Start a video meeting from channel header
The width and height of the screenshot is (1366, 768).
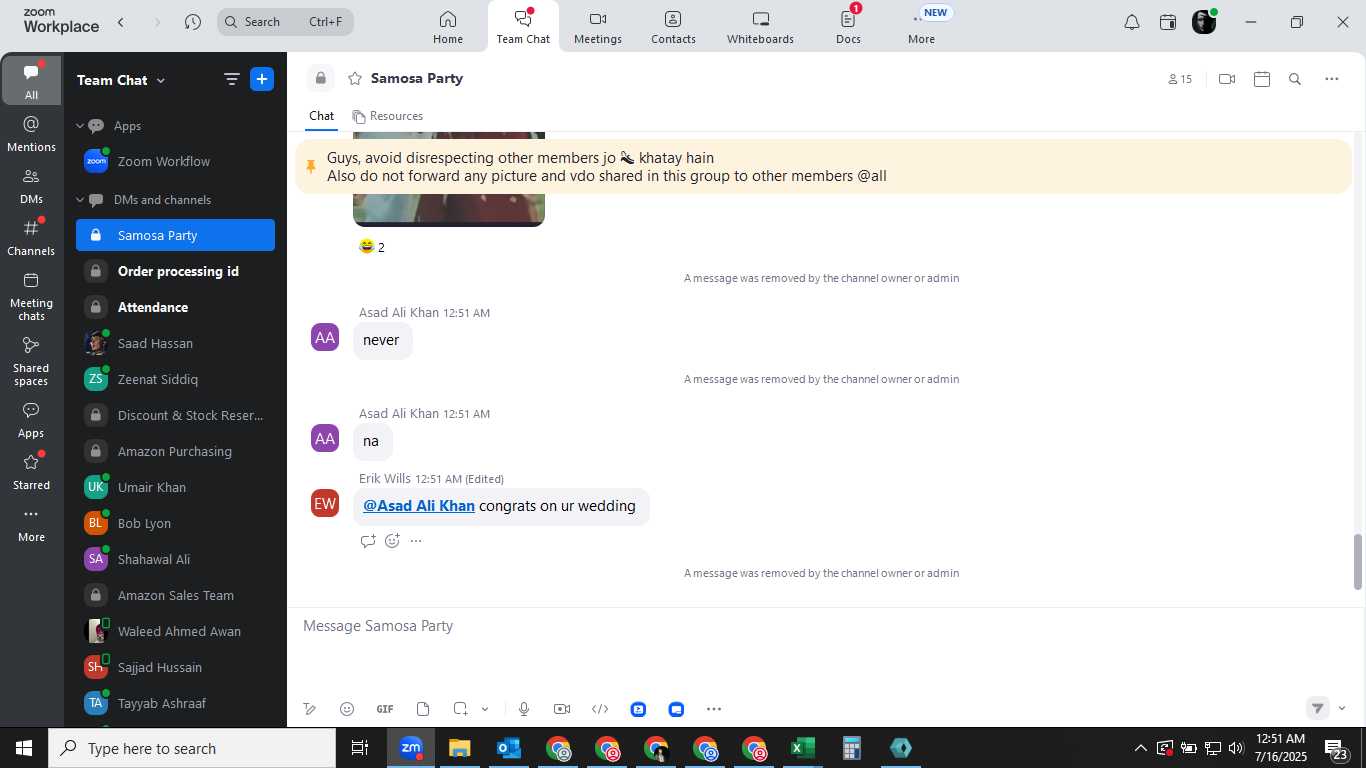[x=1227, y=79]
